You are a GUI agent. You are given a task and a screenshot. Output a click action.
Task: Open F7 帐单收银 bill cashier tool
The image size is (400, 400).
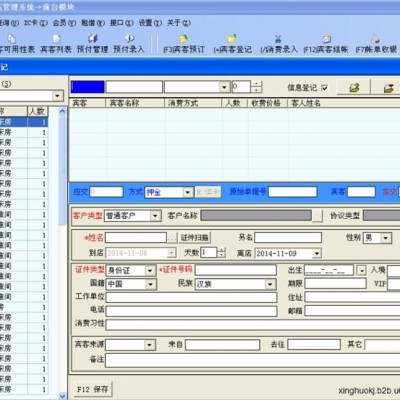coord(376,44)
